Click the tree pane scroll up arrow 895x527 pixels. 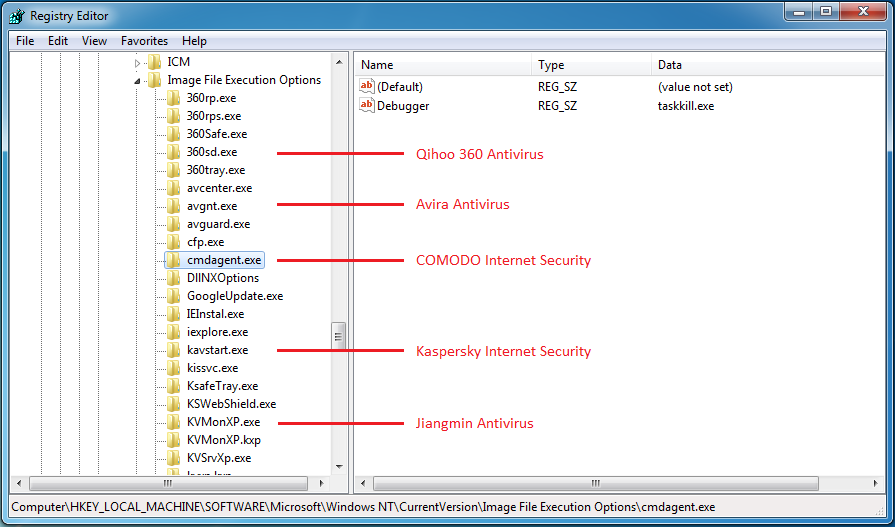click(x=339, y=62)
